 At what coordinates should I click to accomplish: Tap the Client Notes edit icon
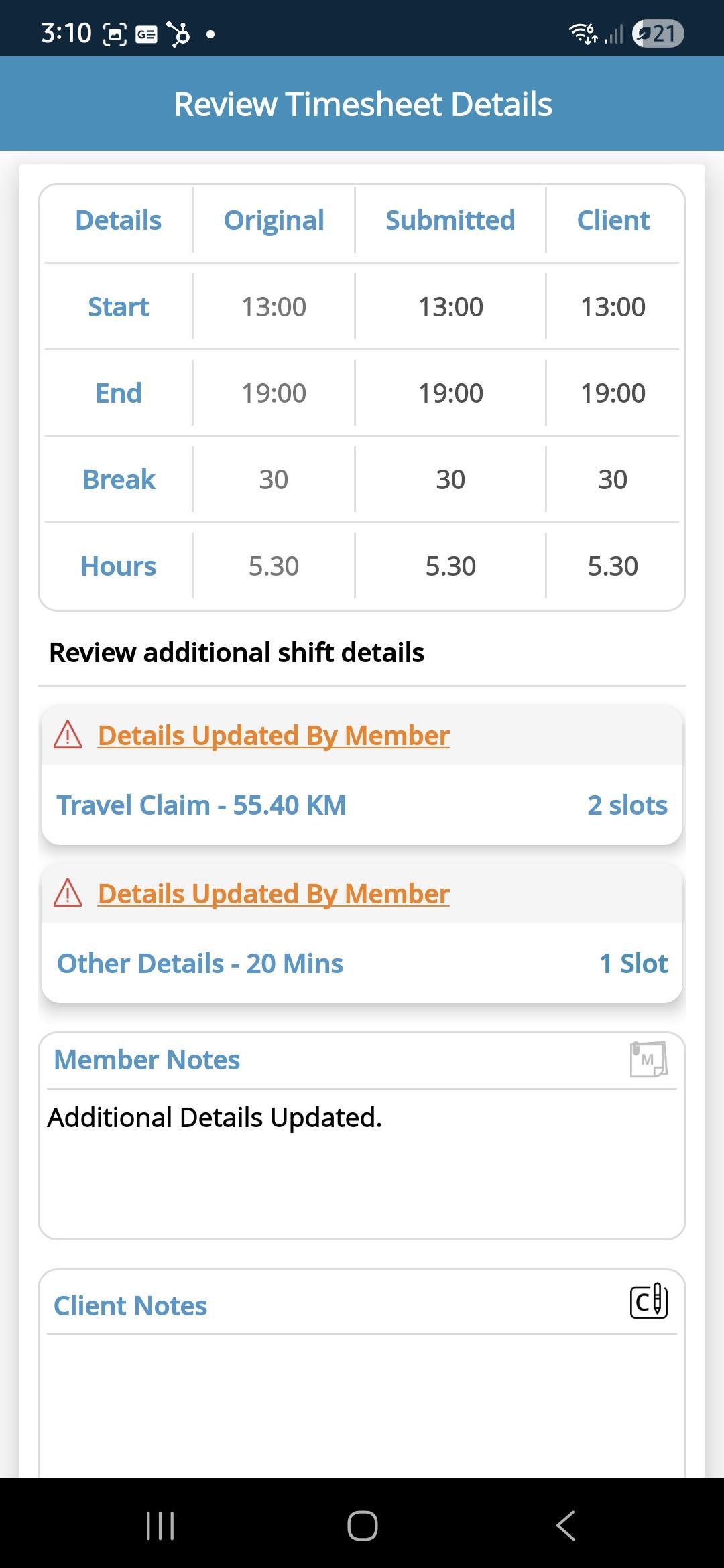coord(648,1301)
